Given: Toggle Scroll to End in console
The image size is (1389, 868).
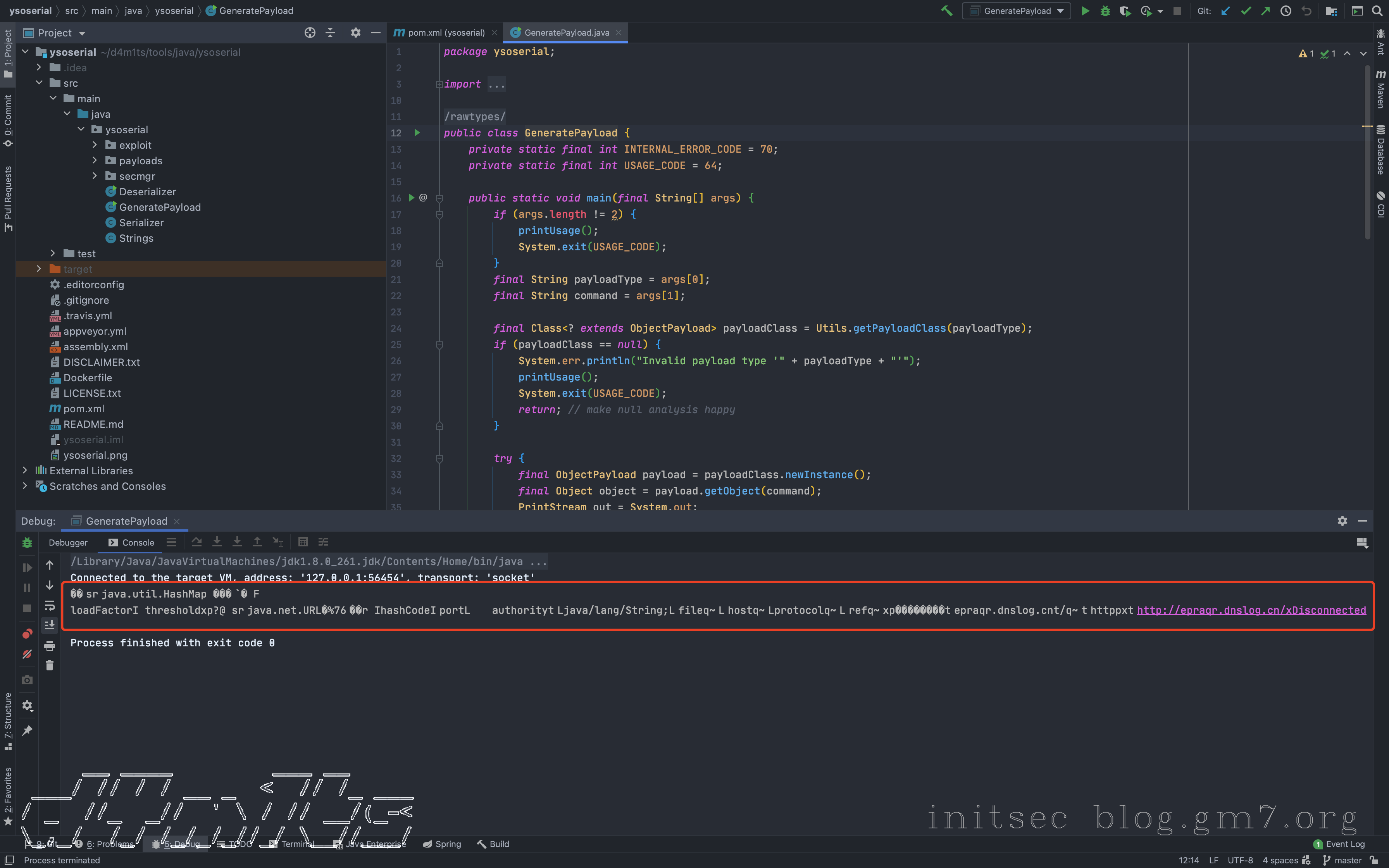Looking at the screenshot, I should click(50, 625).
